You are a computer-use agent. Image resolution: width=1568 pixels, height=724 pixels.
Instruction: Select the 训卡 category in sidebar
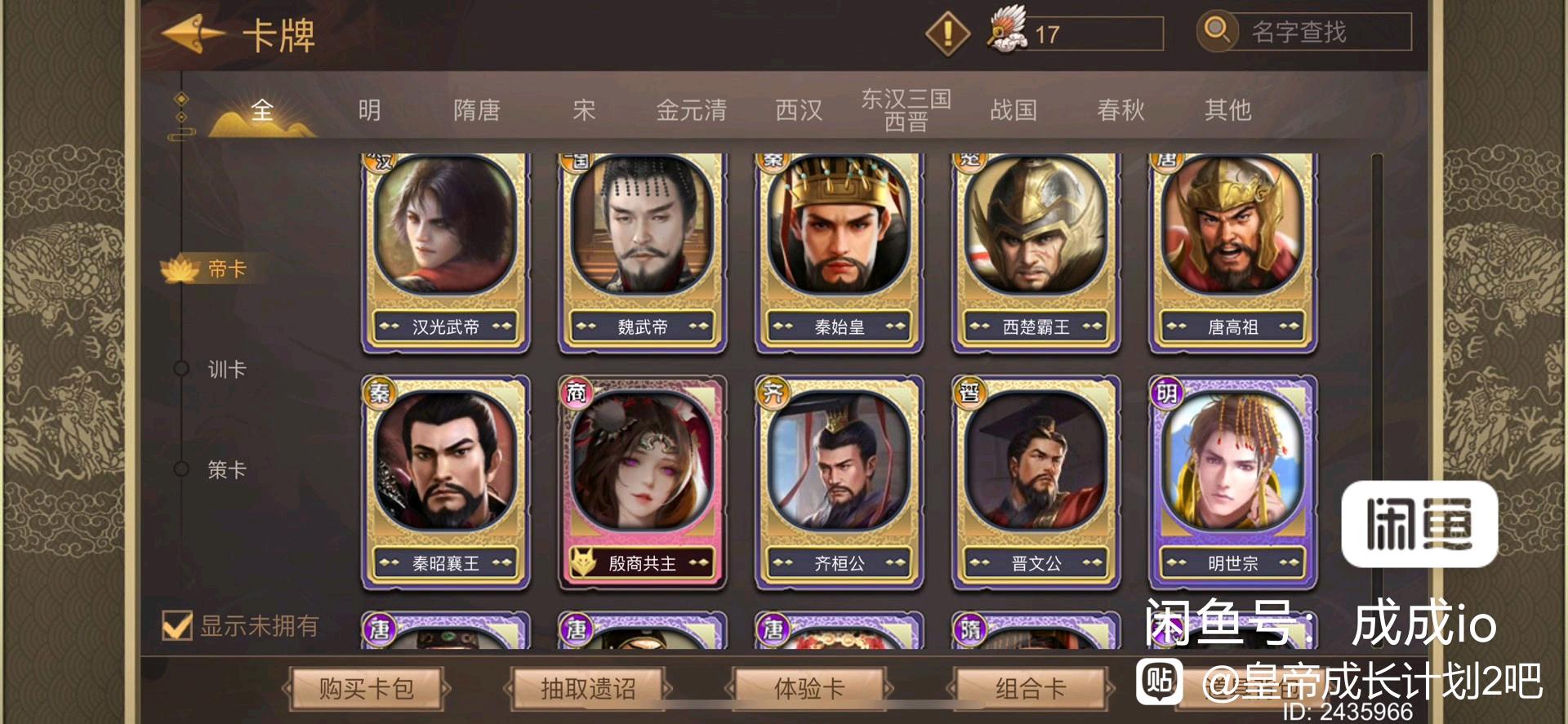click(x=226, y=370)
